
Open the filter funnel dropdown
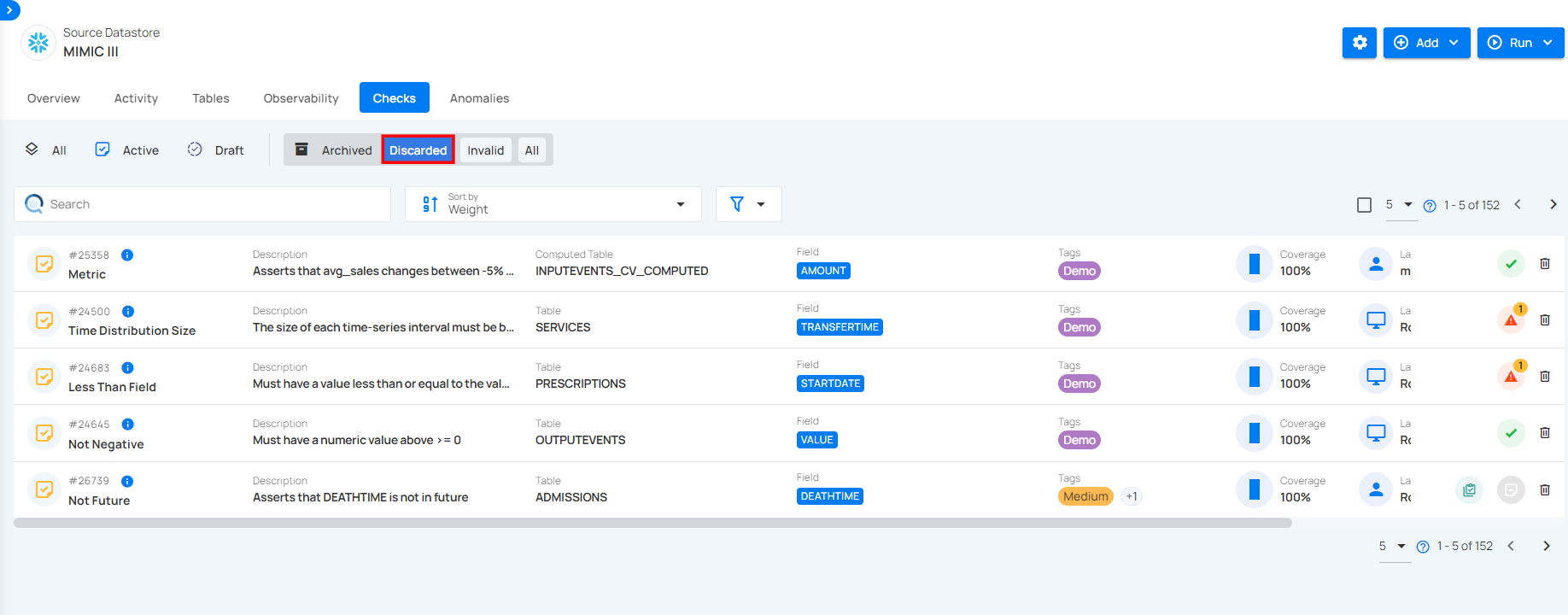748,204
